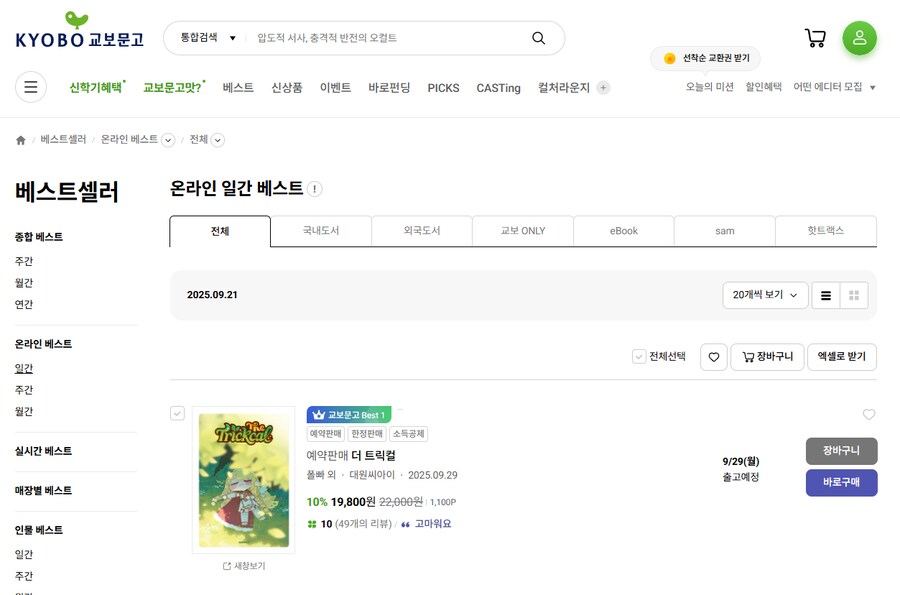900x595 pixels.
Task: Expand the 20개씩 보기 dropdown
Action: tap(765, 295)
